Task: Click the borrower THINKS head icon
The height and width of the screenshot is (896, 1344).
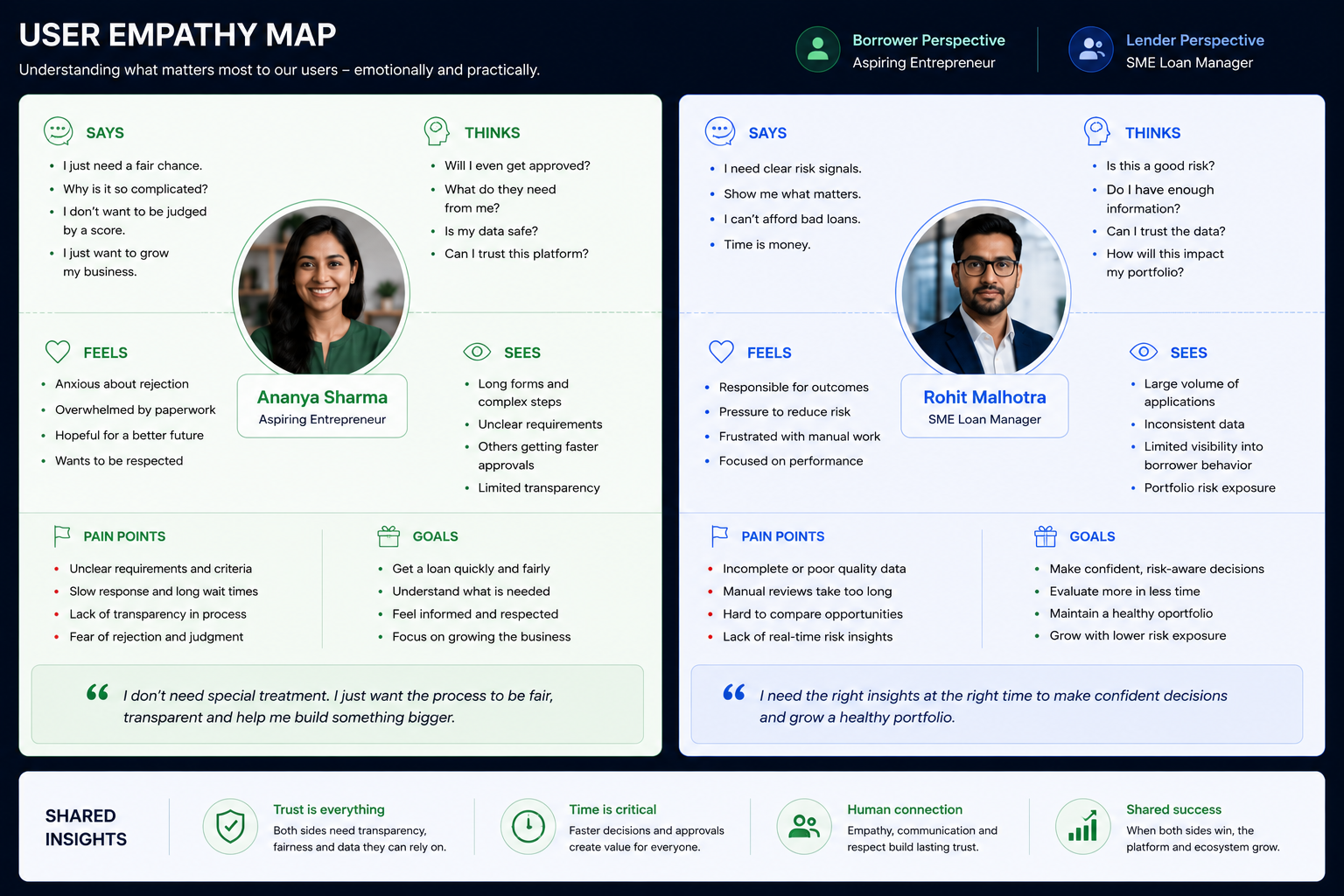Action: [x=436, y=131]
